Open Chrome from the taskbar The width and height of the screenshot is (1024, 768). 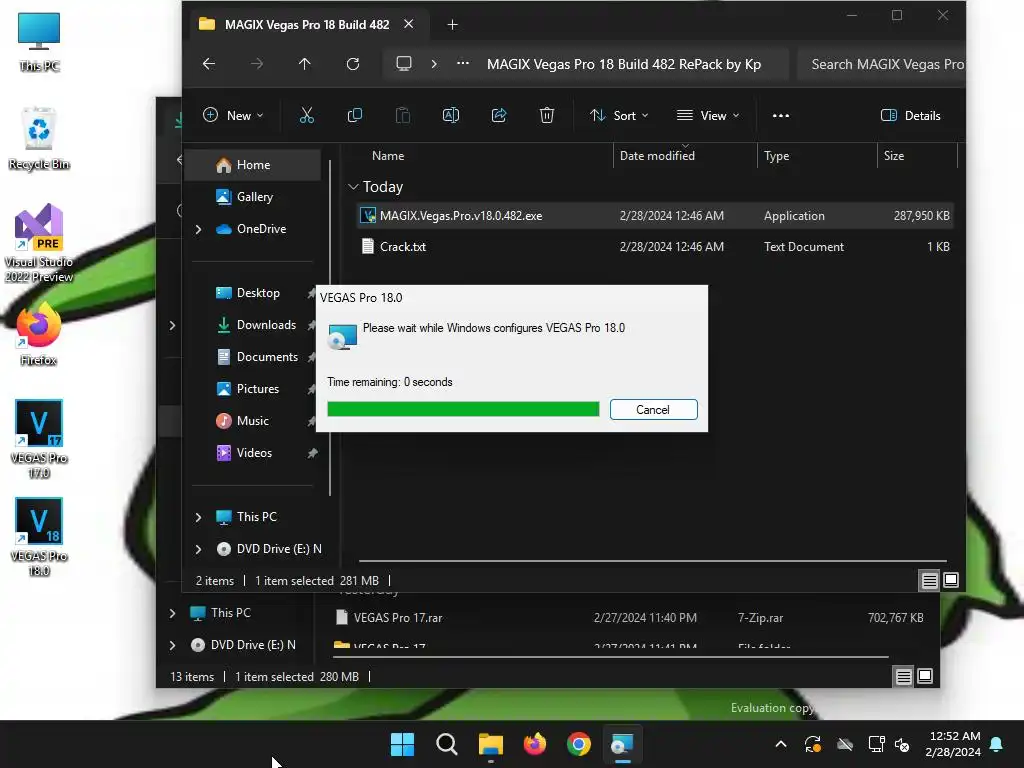pyautogui.click(x=579, y=744)
